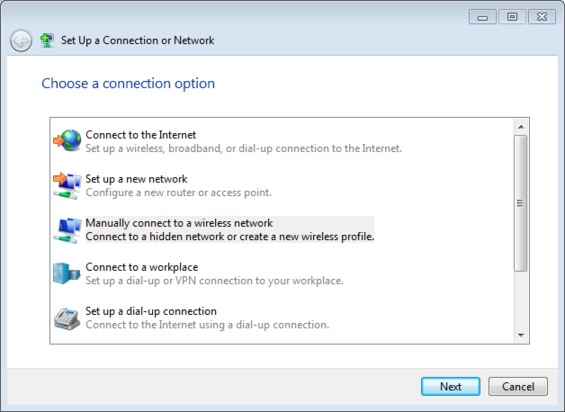This screenshot has width=565, height=412.
Task: Click the telephone dial-up connection icon
Action: coord(67,319)
